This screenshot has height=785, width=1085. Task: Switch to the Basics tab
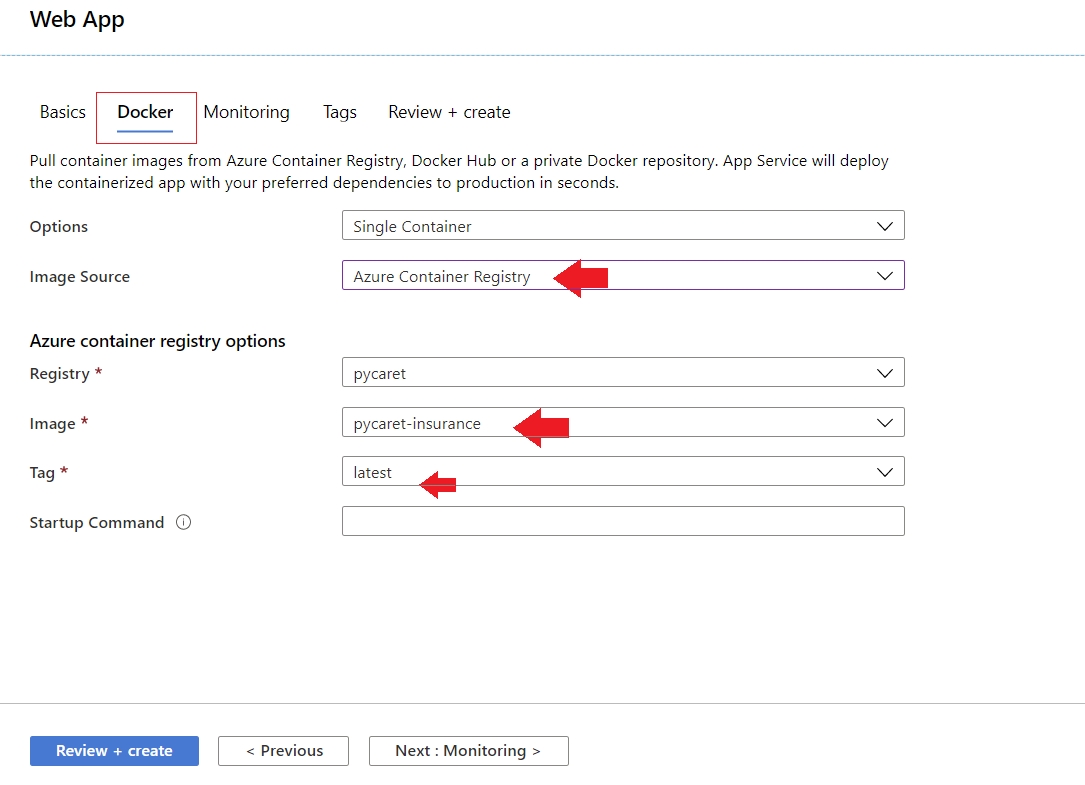[x=62, y=112]
